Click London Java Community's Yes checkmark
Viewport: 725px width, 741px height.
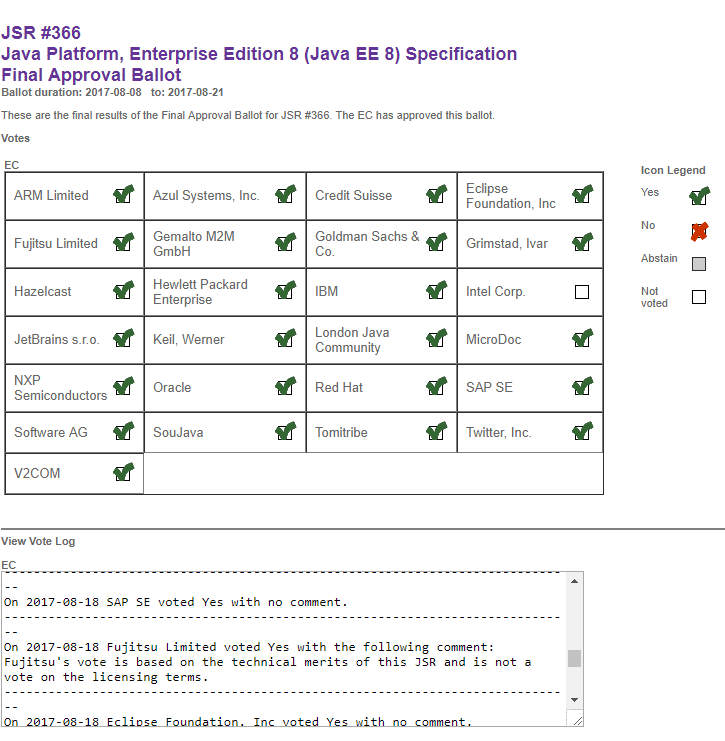coord(437,338)
